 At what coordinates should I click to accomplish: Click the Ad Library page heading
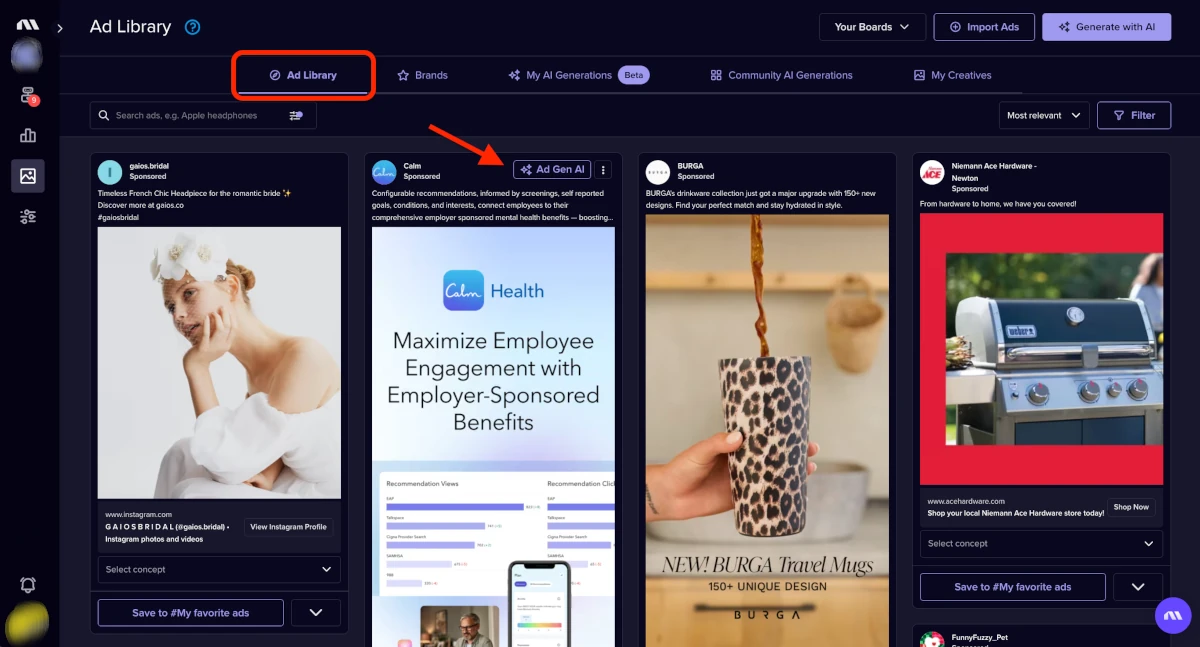130,27
